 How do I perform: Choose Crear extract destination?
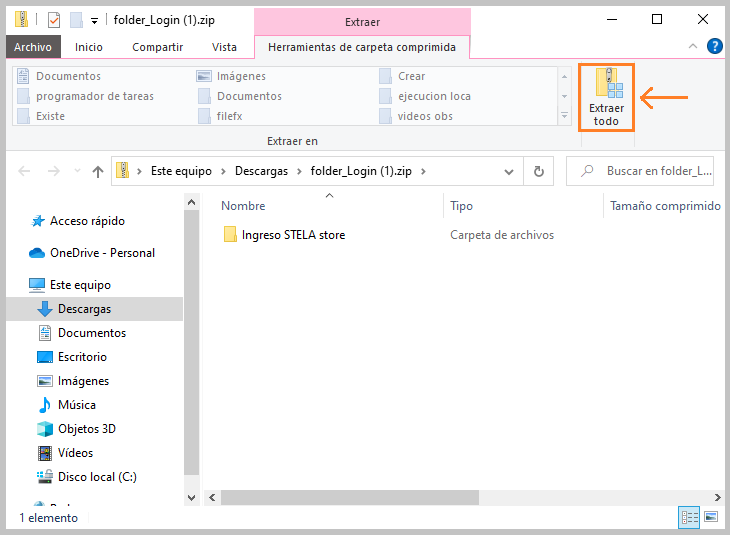(x=402, y=76)
